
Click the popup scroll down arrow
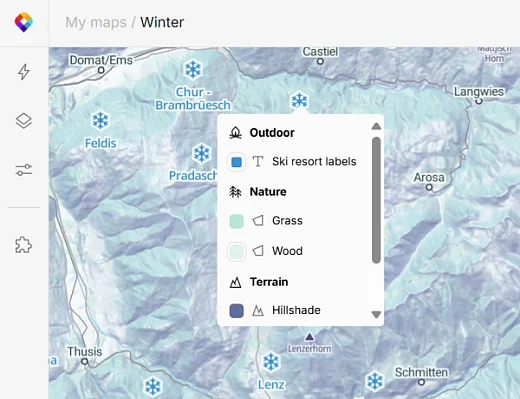[x=376, y=314]
